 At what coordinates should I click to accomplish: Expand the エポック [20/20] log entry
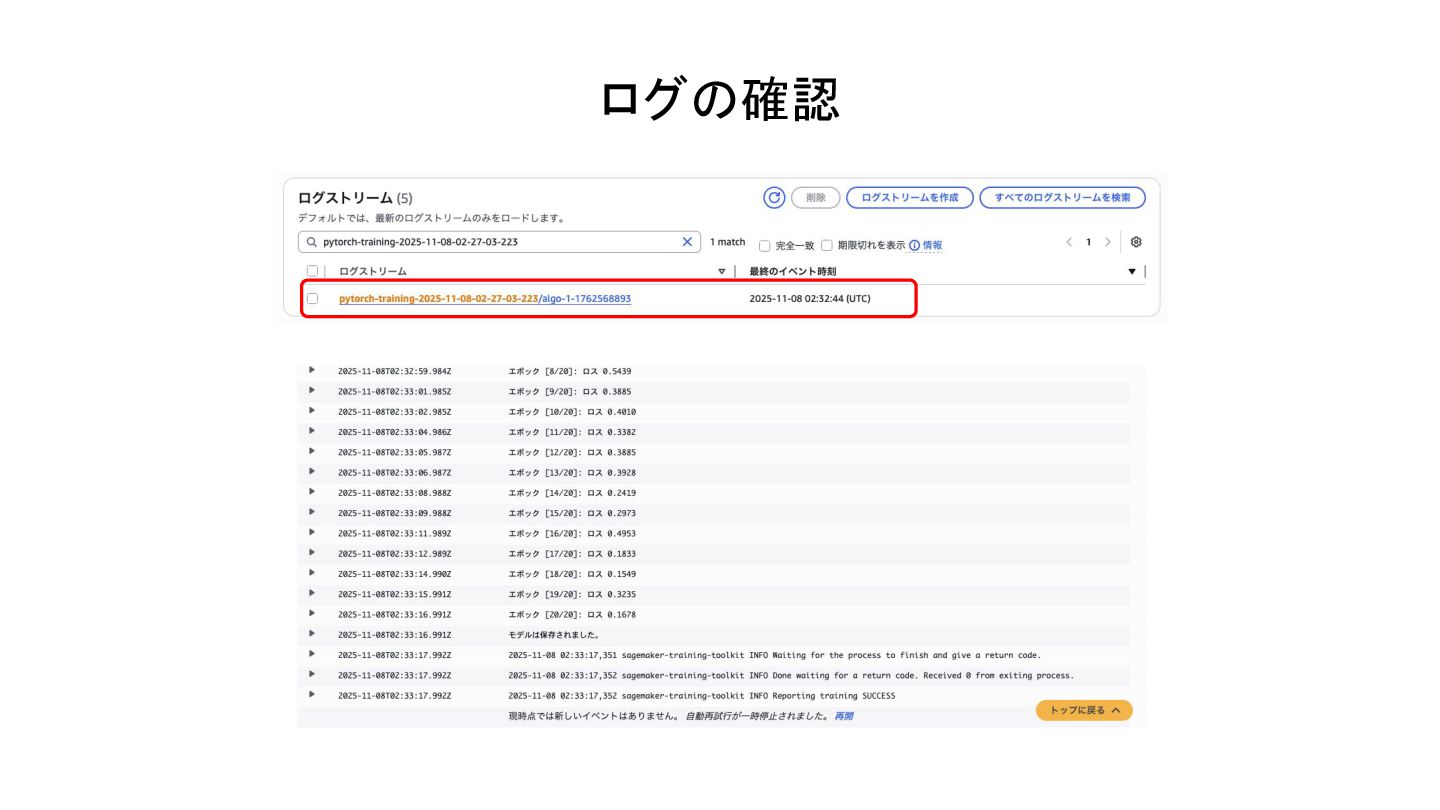(312, 613)
